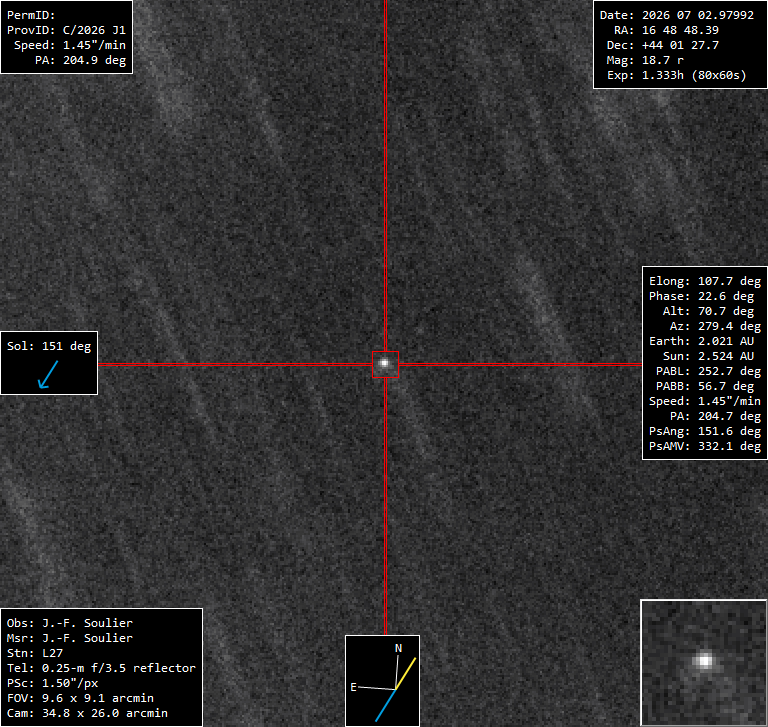Click the comet nucleus at the crosshair center
The height and width of the screenshot is (727, 768).
[385, 364]
